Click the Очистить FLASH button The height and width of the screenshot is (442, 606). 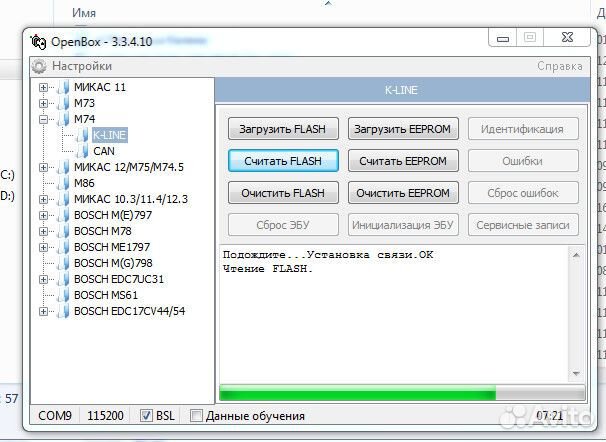283,193
